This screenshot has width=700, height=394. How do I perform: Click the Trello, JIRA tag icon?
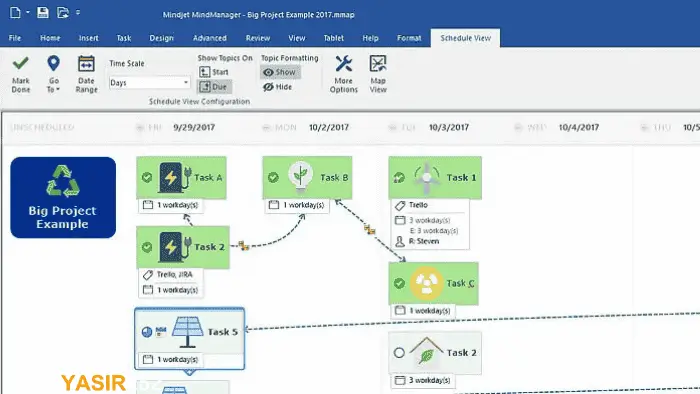[x=148, y=275]
